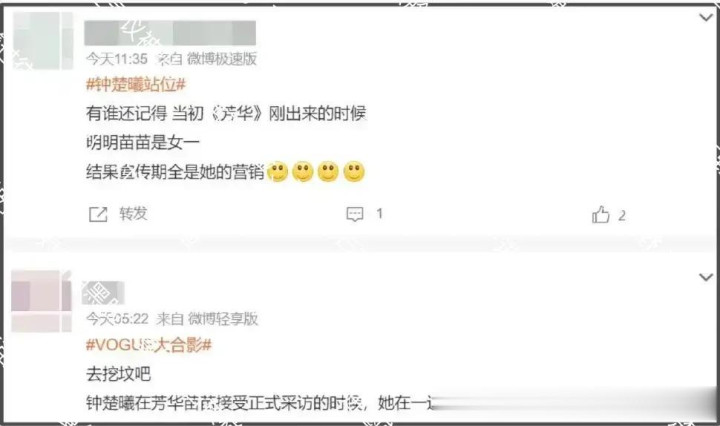
Task: Click the like count 2
Action: [x=622, y=215]
